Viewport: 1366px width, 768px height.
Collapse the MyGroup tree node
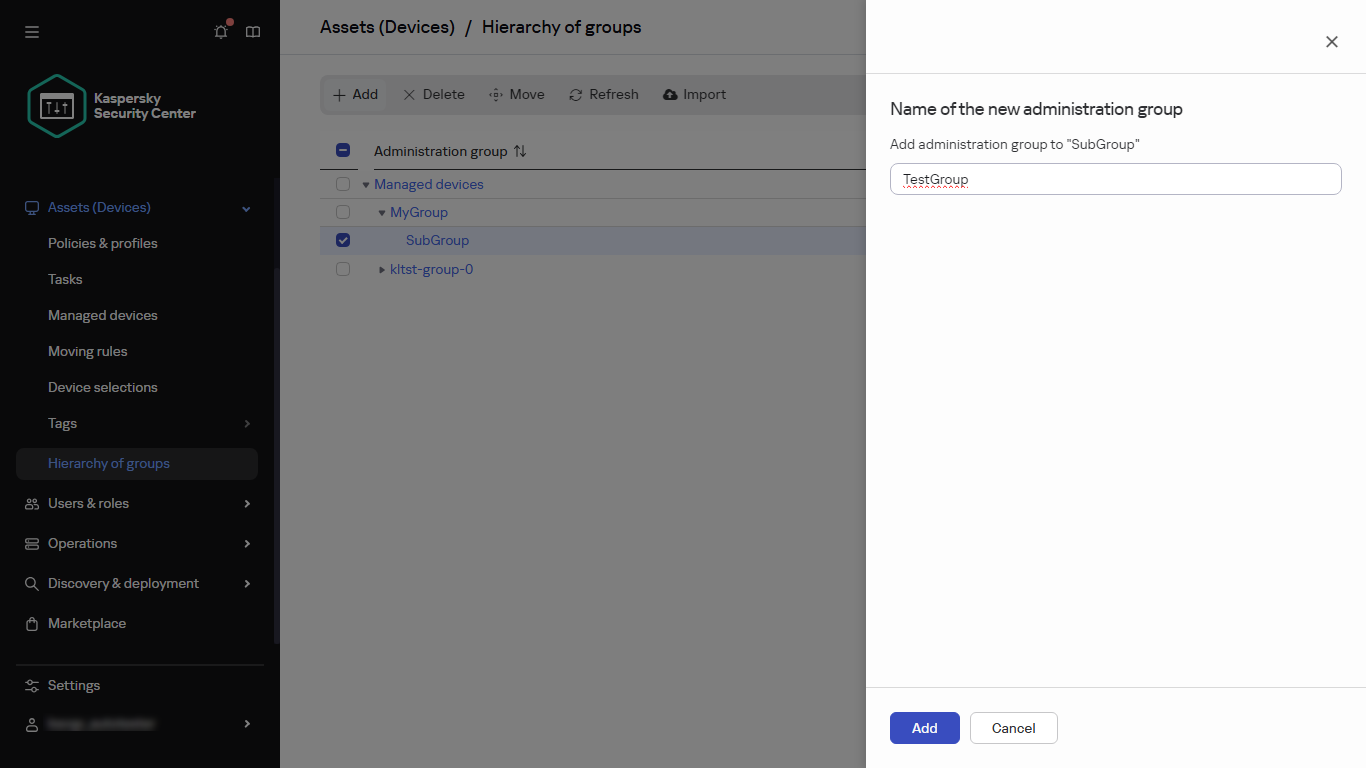coord(382,212)
